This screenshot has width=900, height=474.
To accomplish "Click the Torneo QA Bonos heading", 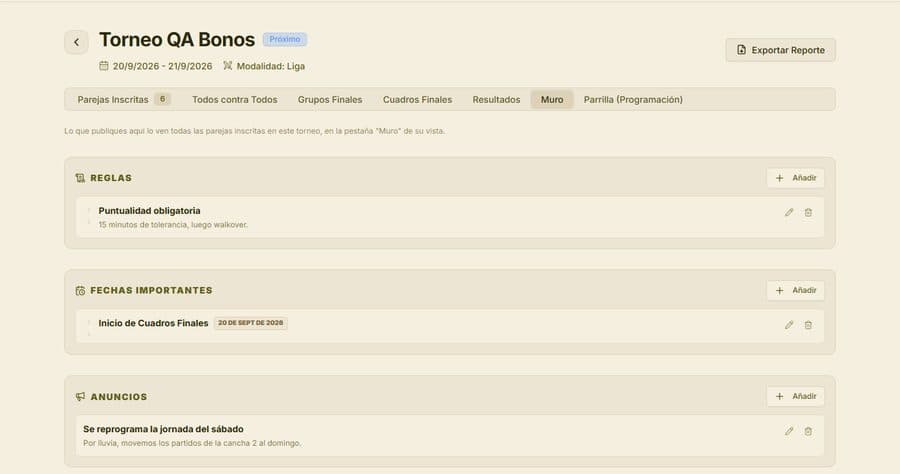I will [x=177, y=40].
